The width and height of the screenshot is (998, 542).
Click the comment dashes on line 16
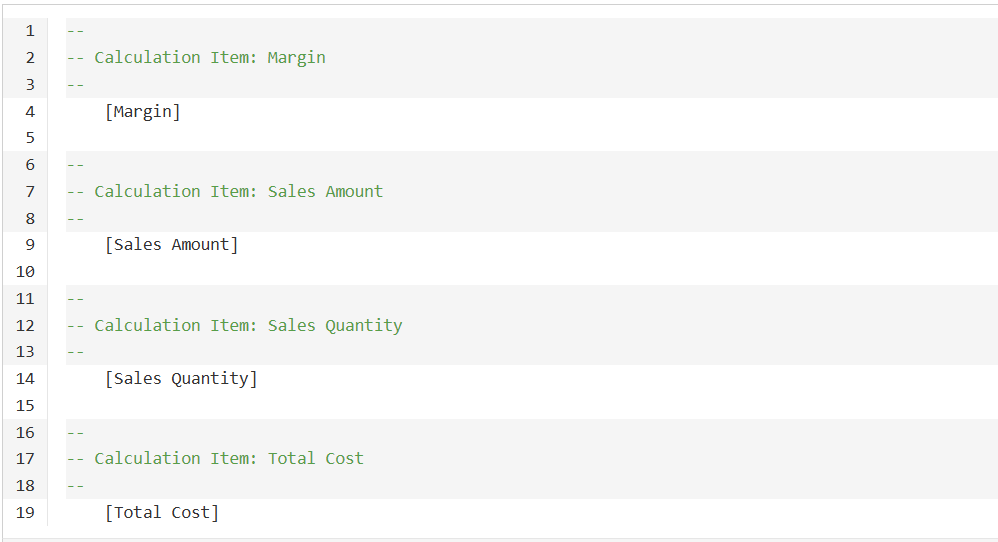(x=75, y=433)
